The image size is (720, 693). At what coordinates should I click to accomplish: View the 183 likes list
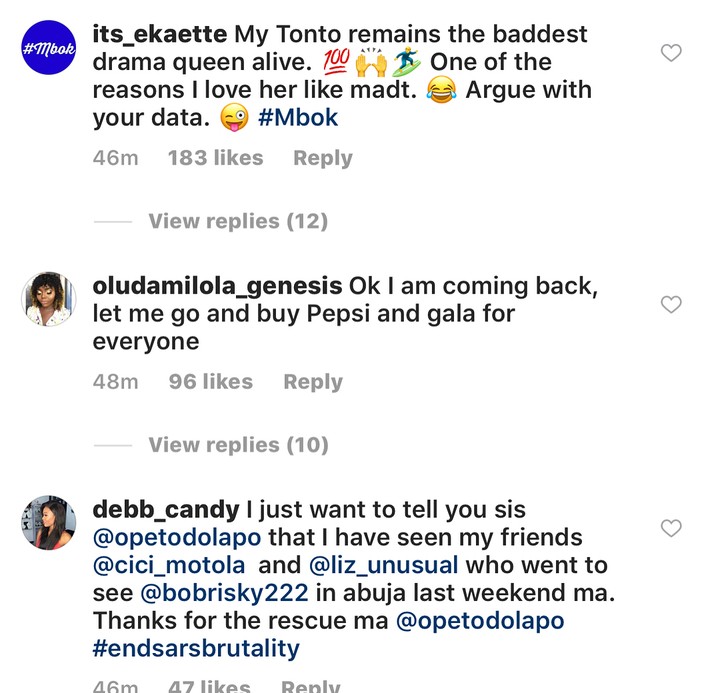215,158
